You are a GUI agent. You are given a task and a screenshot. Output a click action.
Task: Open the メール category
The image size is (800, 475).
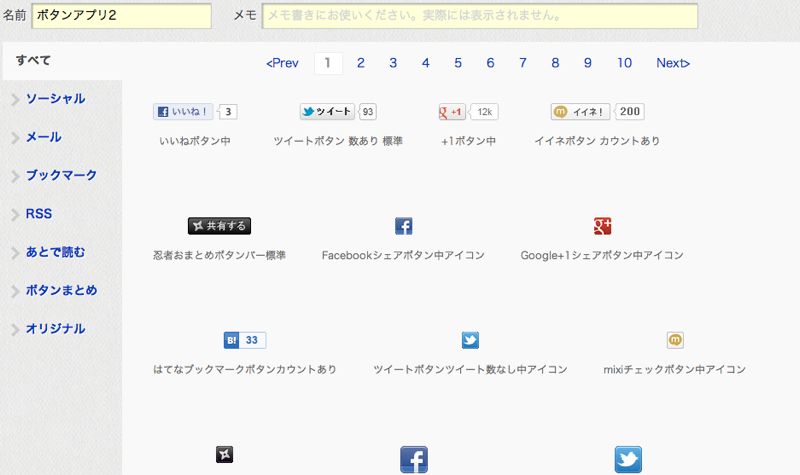tap(43, 137)
